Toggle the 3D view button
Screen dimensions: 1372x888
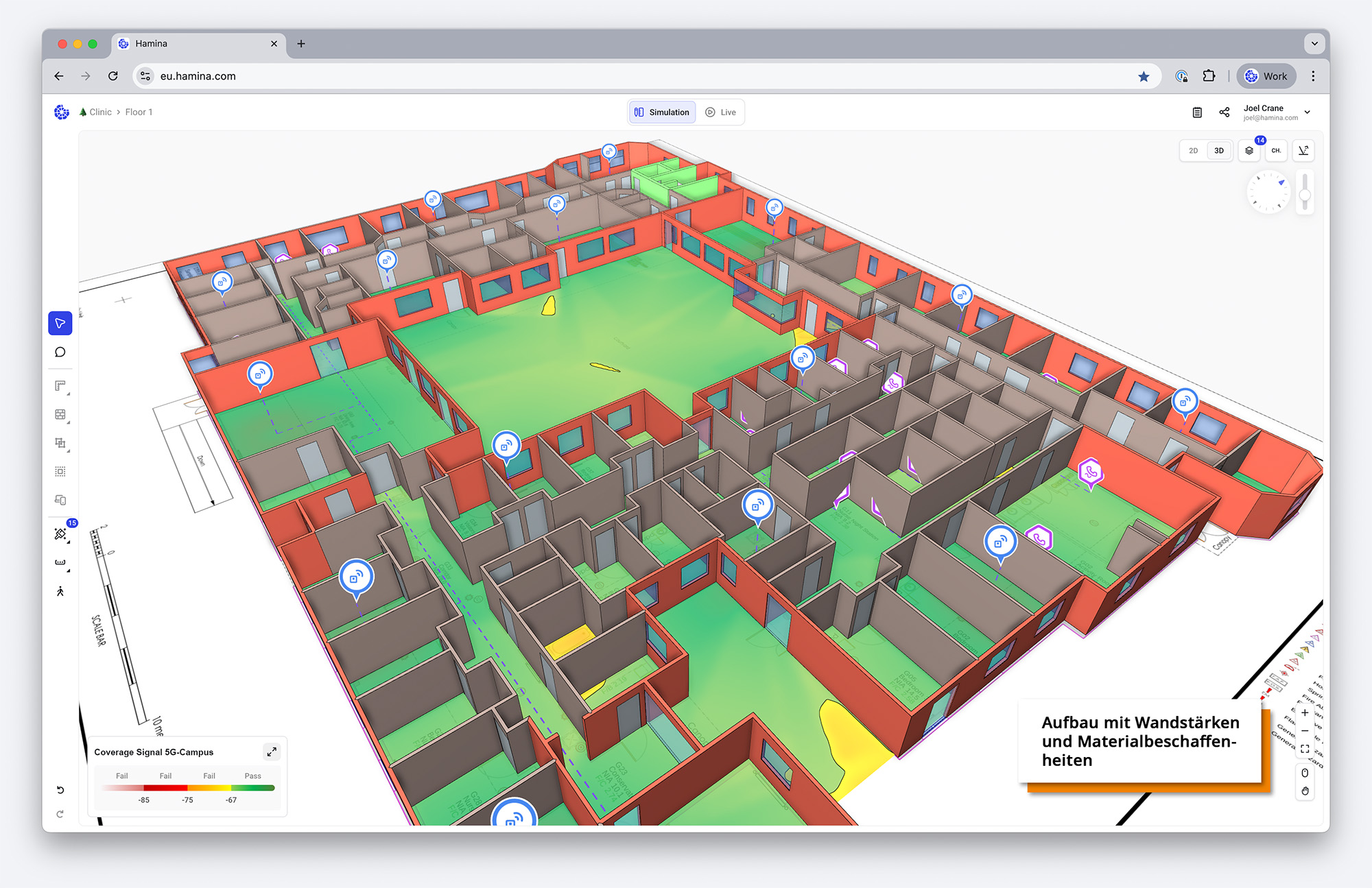[x=1219, y=151]
